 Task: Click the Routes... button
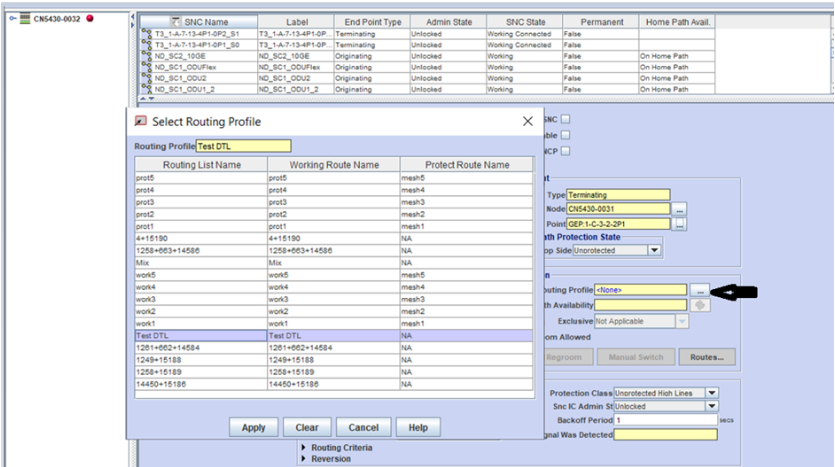[707, 357]
